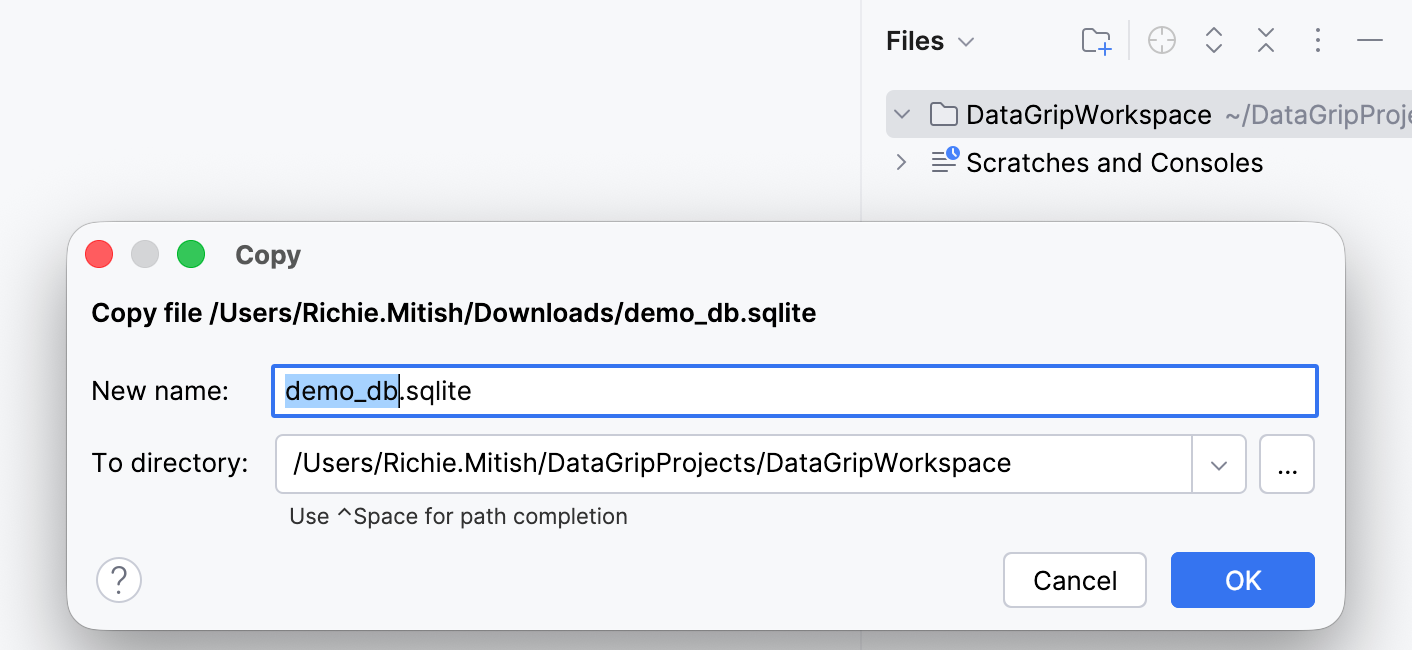Click the 'New name:' label
The image size is (1412, 650).
(x=160, y=391)
